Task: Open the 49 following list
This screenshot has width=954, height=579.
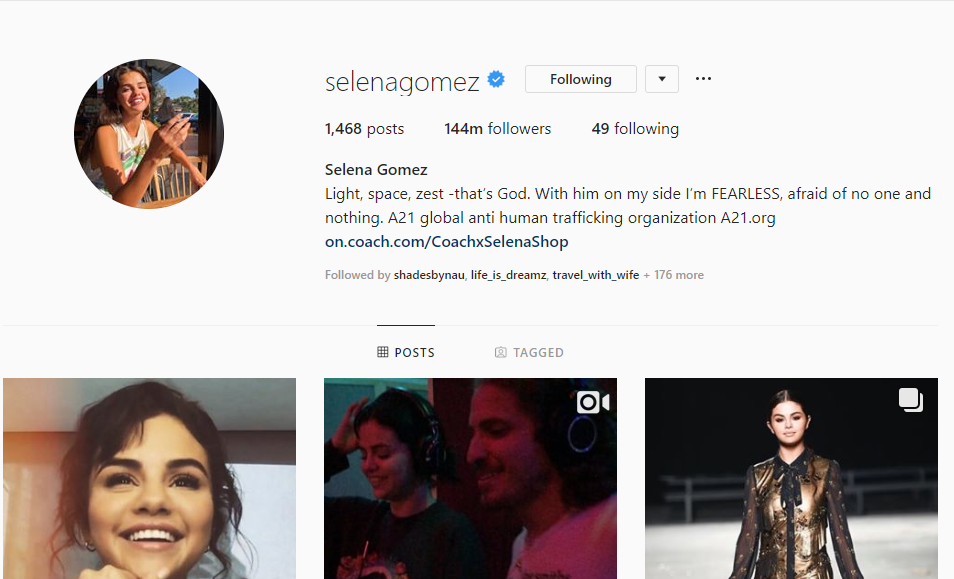Action: (635, 129)
